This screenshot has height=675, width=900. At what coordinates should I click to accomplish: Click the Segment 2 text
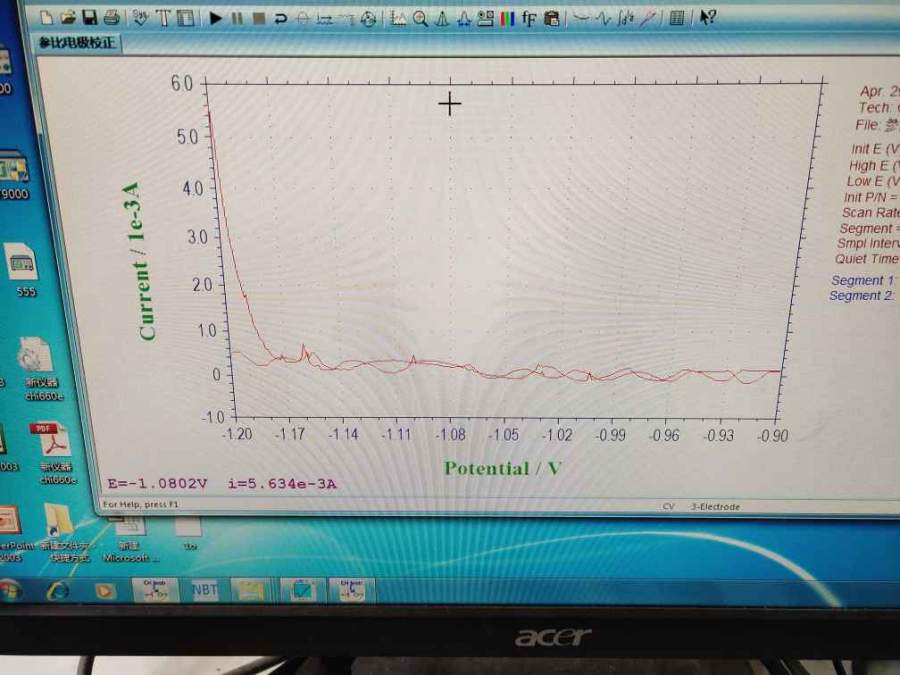(x=861, y=296)
